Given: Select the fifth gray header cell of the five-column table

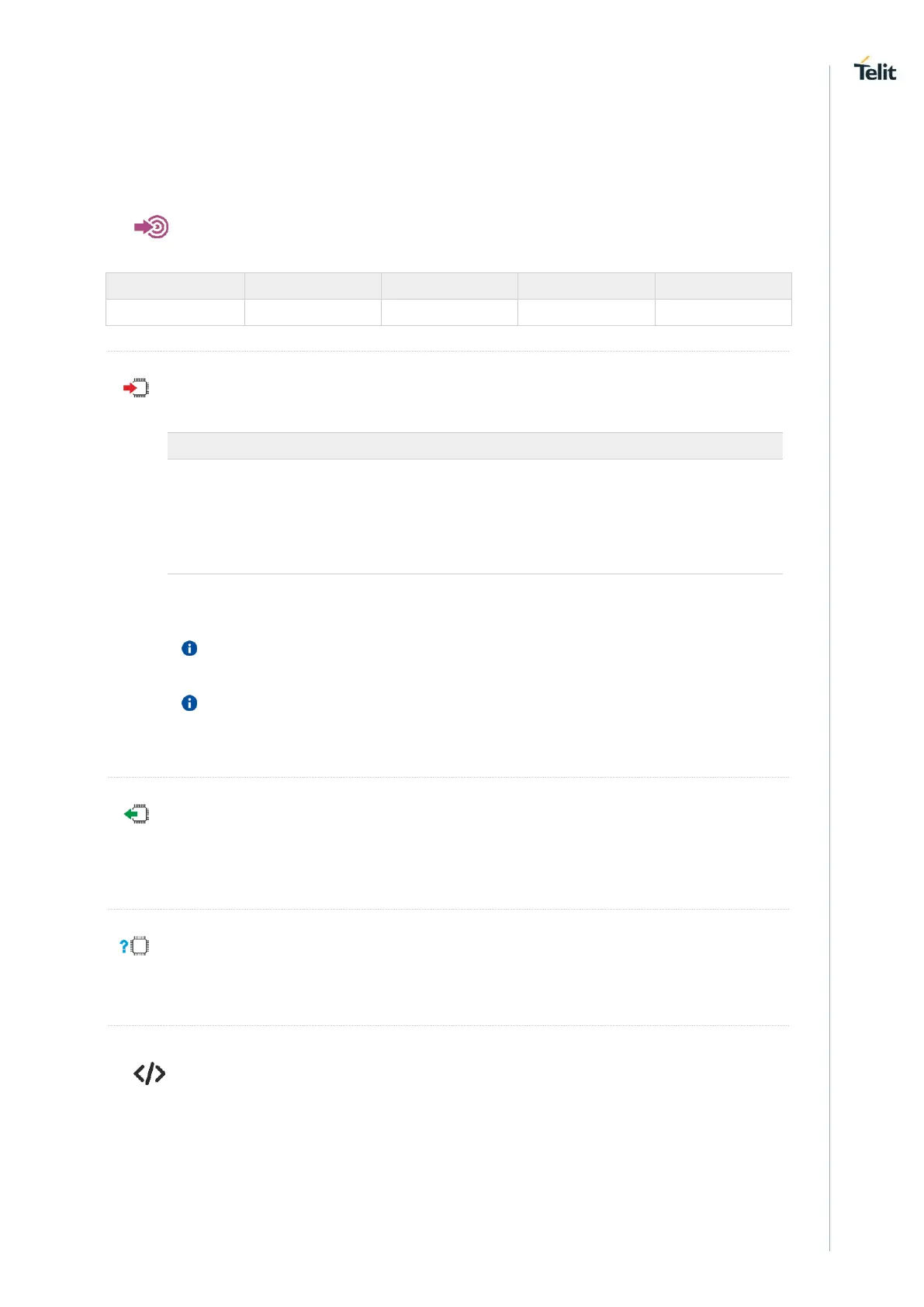Looking at the screenshot, I should pyautogui.click(x=723, y=286).
